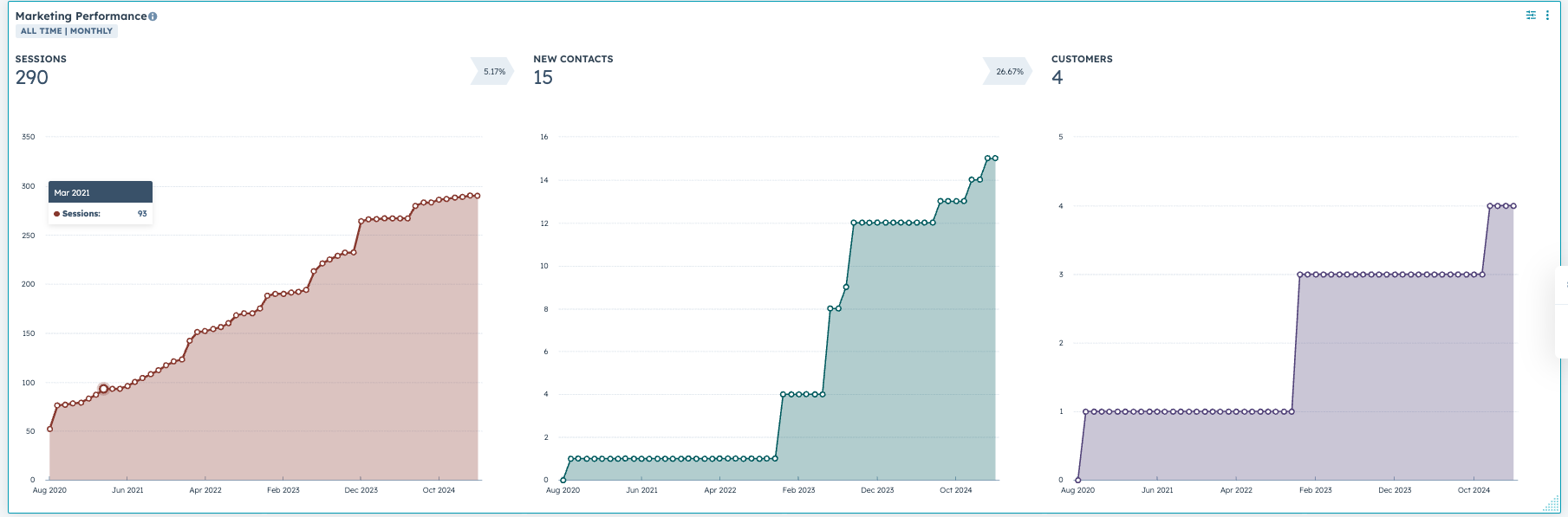The width and height of the screenshot is (1568, 517).
Task: Click the 26.67% conversion rate arrow
Action: pyautogui.click(x=1007, y=71)
